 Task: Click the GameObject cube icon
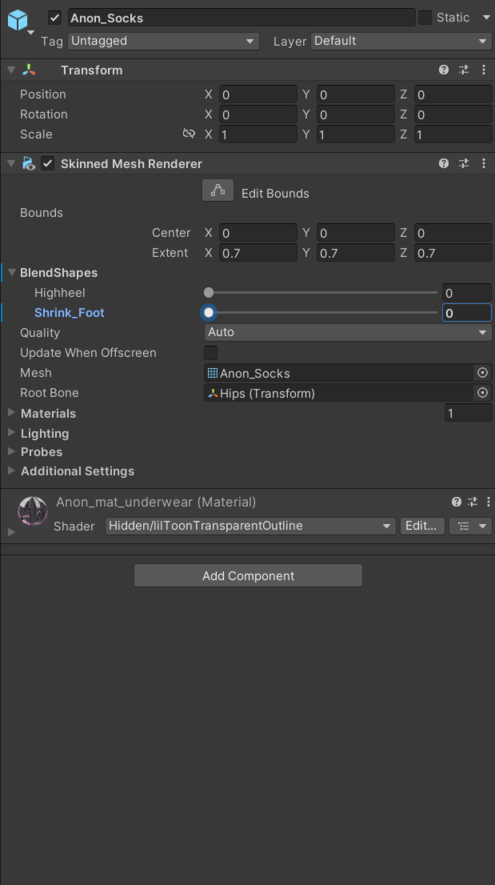[17, 20]
